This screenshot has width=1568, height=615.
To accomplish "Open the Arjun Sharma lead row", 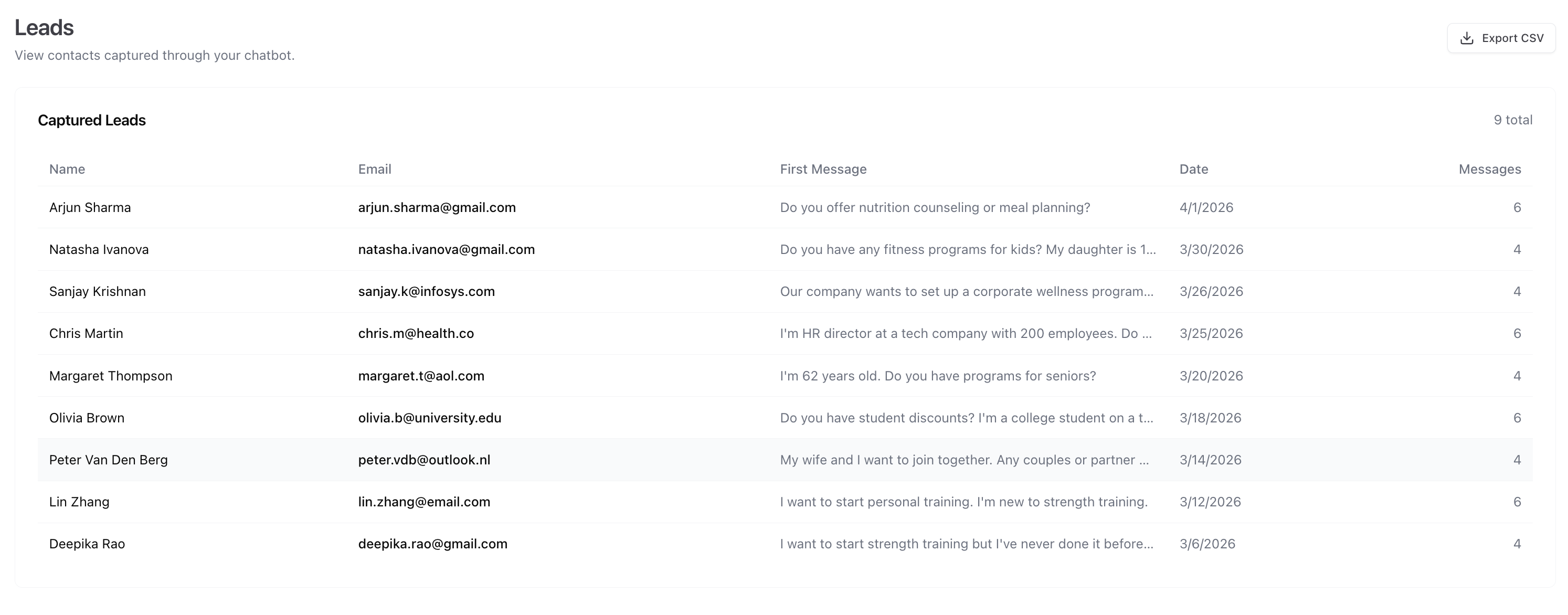I will coord(785,208).
